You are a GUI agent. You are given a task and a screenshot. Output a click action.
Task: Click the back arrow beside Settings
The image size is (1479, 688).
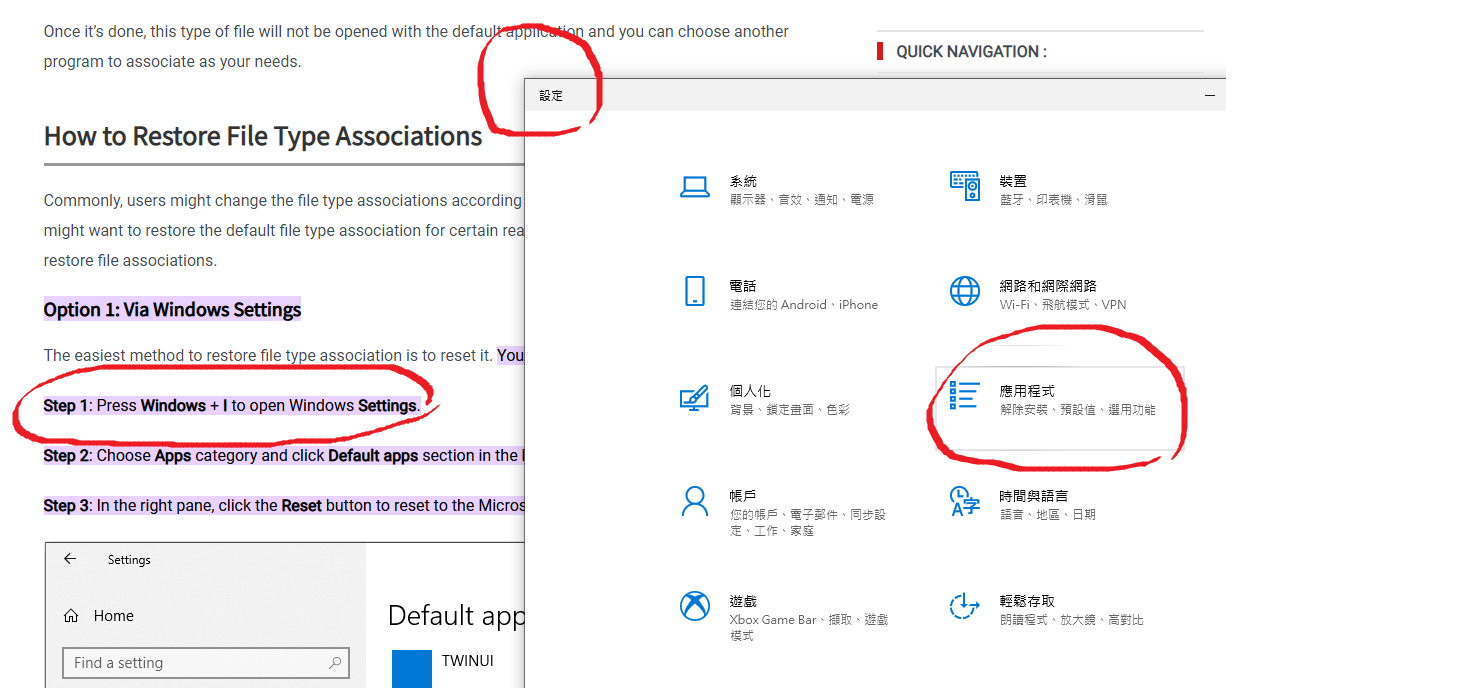pyautogui.click(x=70, y=560)
